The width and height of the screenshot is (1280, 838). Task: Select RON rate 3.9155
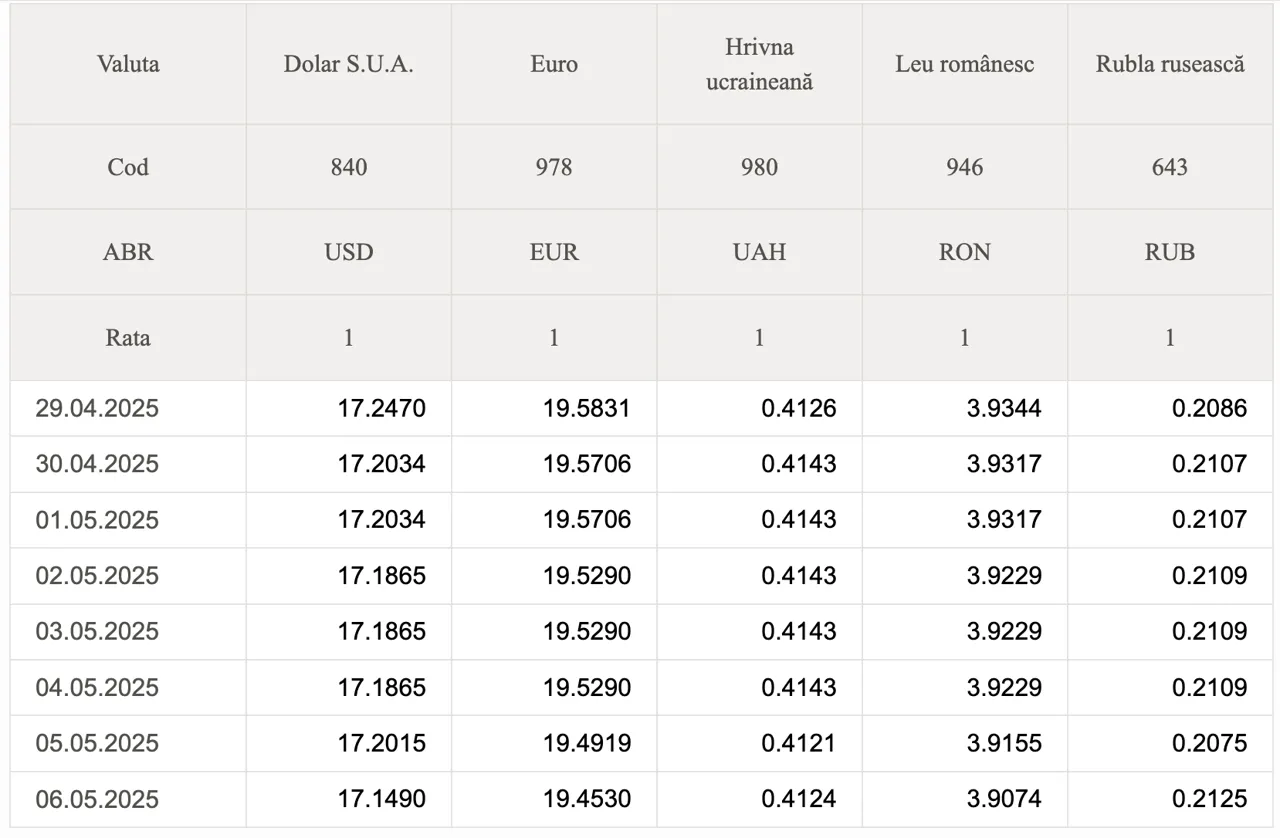1004,743
